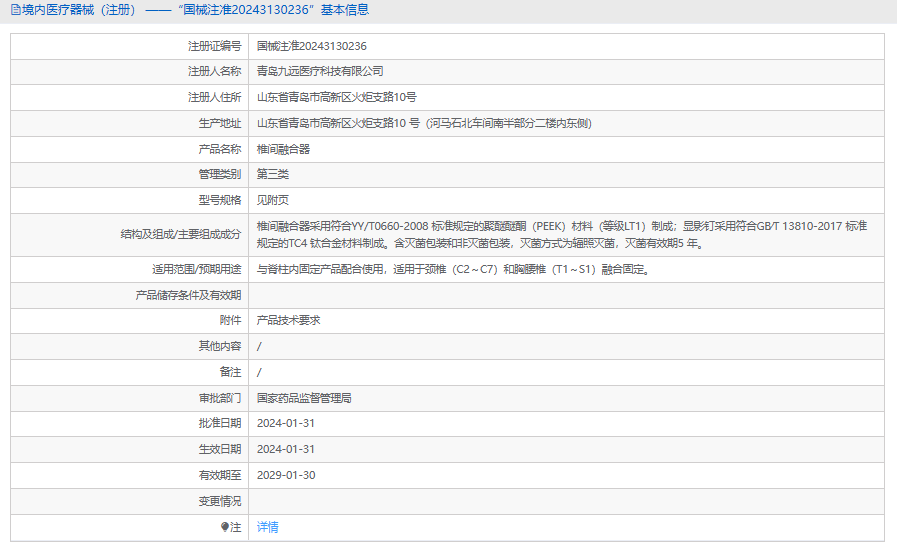Click the 备注 label

(x=231, y=372)
